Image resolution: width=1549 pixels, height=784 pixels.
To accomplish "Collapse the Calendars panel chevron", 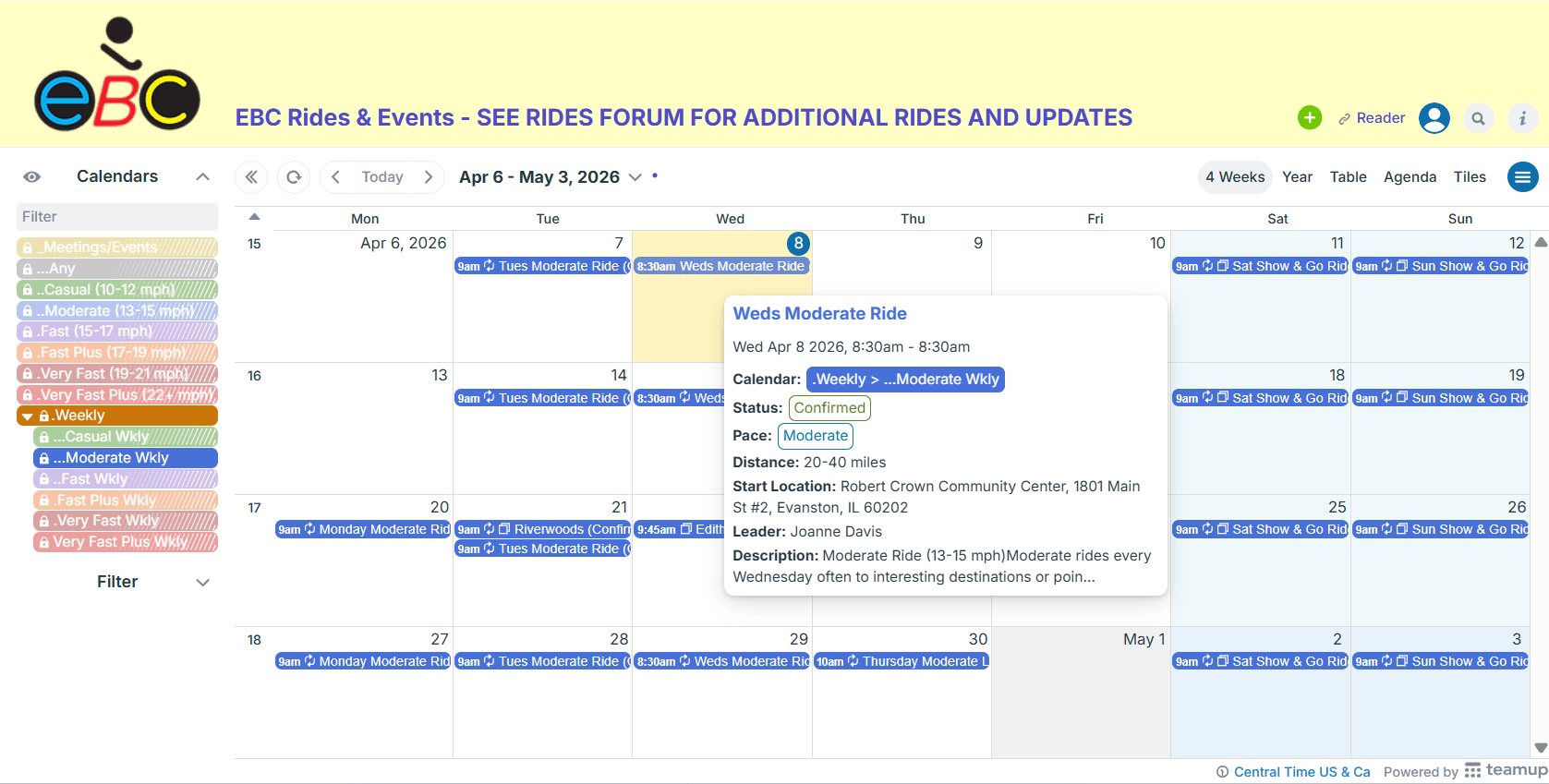I will (x=202, y=177).
